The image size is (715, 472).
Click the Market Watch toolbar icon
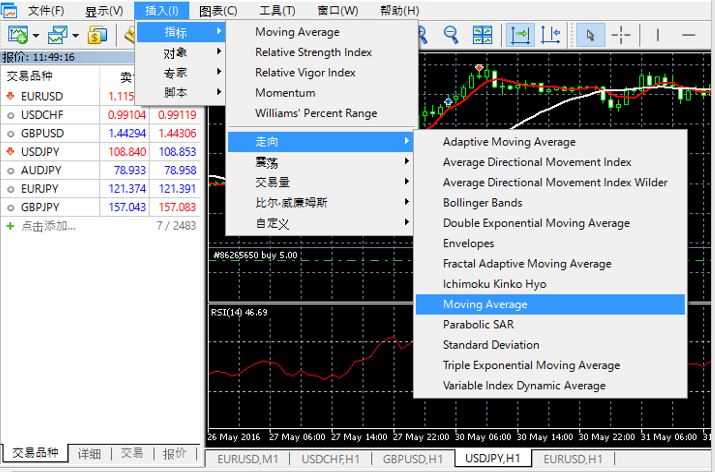click(x=97, y=35)
